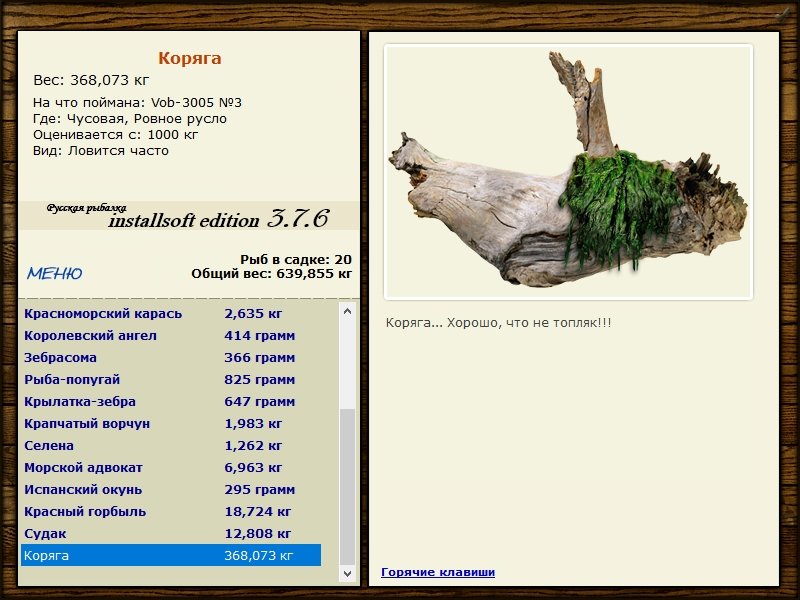Select the Зебрасома row
The height and width of the screenshot is (600, 800).
[x=171, y=358]
